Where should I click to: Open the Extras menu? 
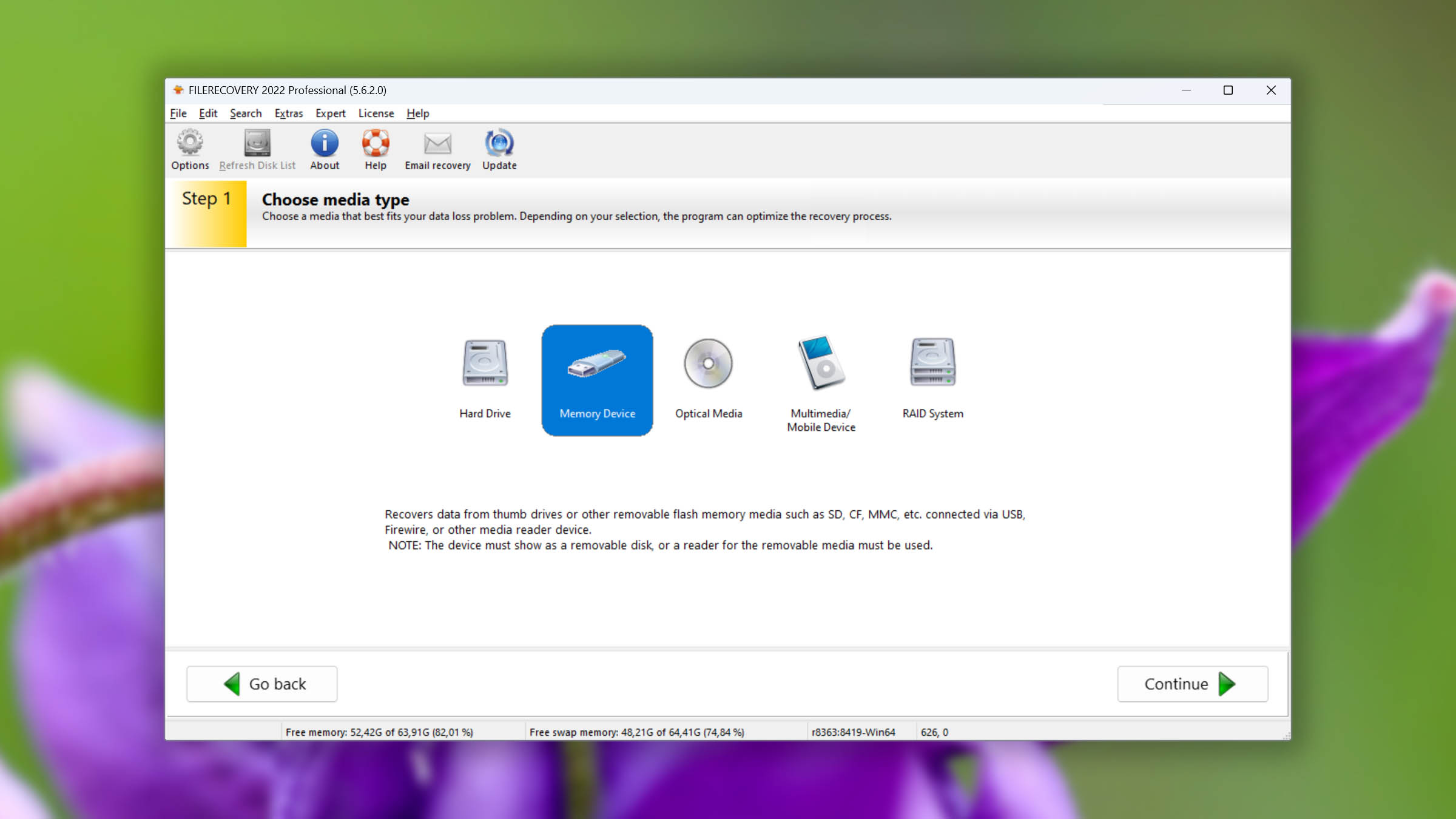pyautogui.click(x=289, y=113)
